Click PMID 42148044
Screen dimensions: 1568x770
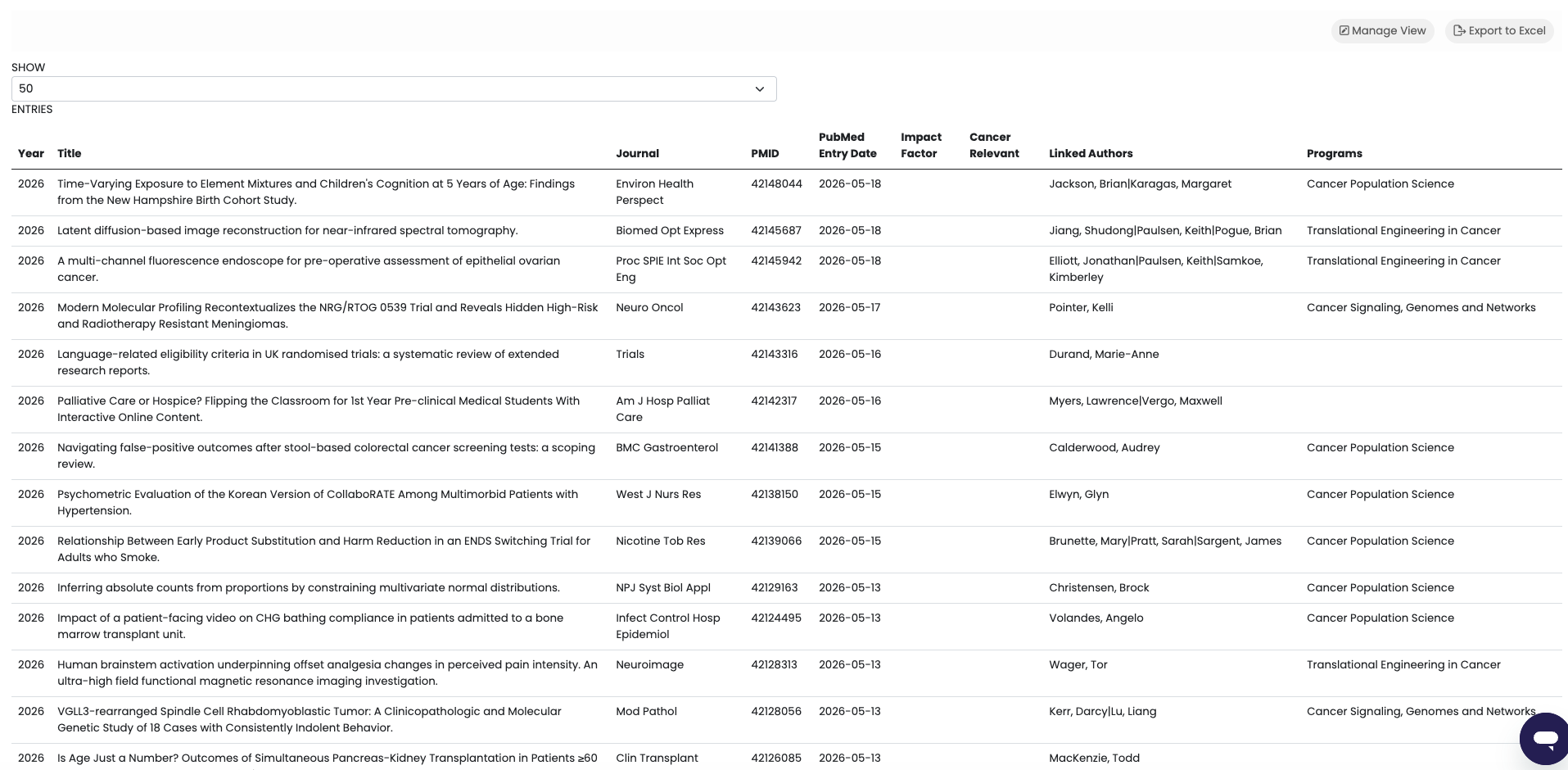(x=776, y=183)
